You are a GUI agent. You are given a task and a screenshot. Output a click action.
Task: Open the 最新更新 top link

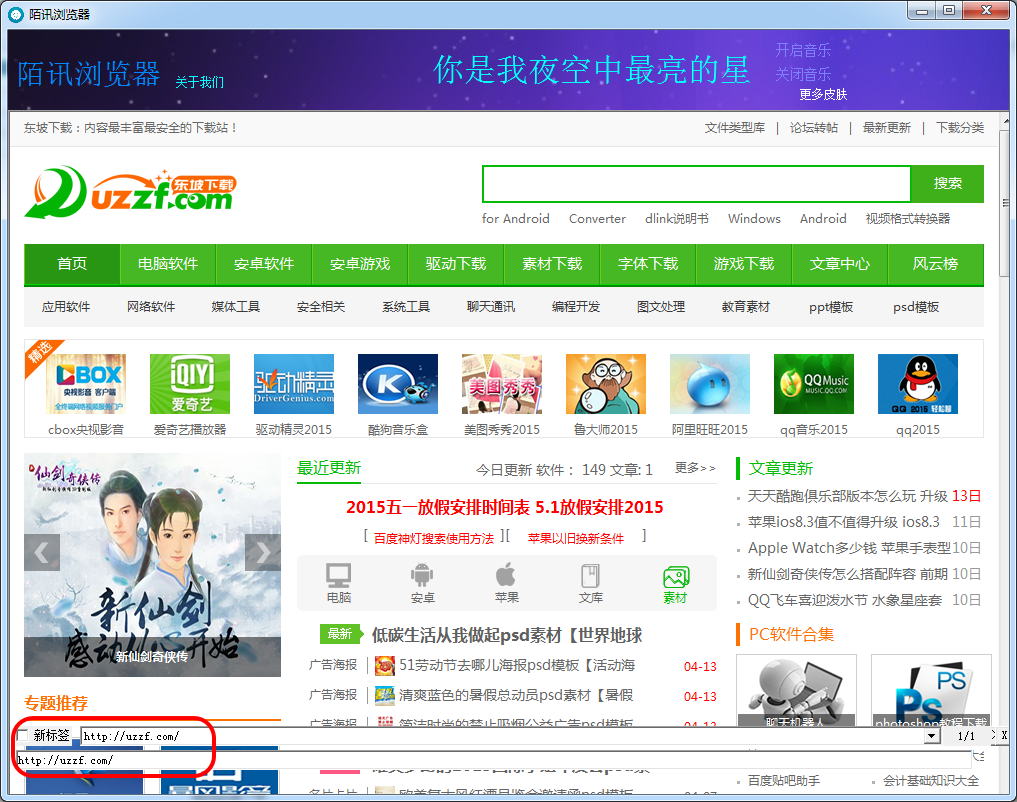point(887,128)
